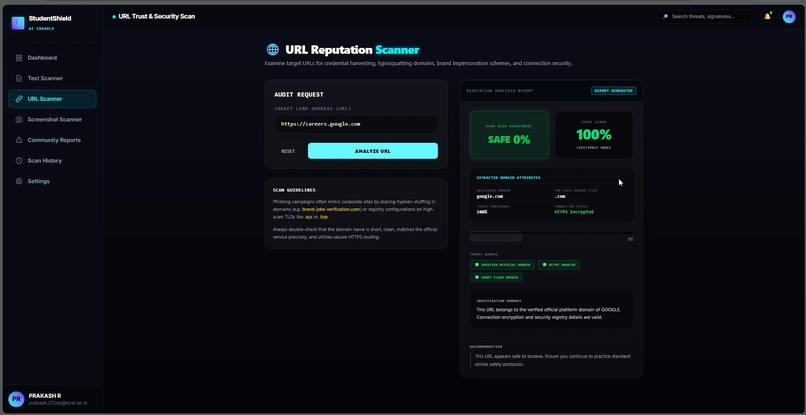This screenshot has height=415, width=806.
Task: Click the Scan Guidelines heading
Action: click(294, 190)
